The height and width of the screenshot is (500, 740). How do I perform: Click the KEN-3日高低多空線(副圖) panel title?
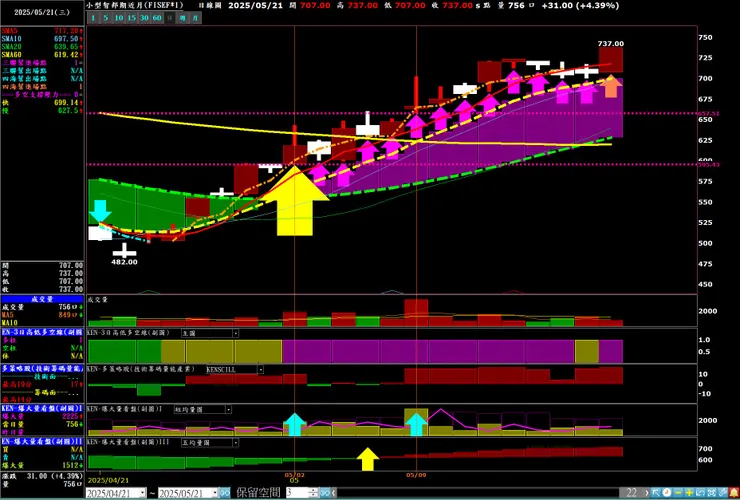pos(129,333)
